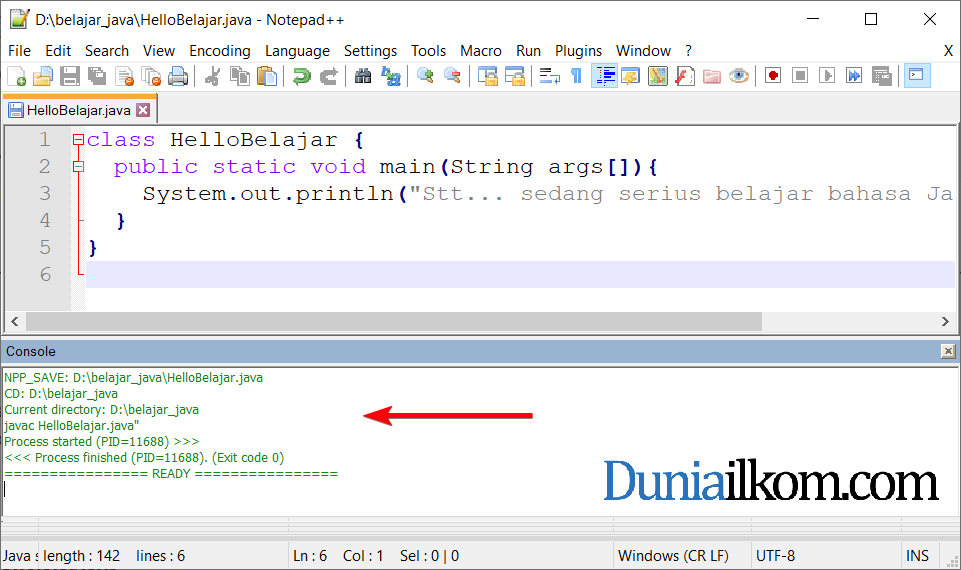Screen dimensions: 961x570
Task: Run the macro multiple times icon
Action: tap(854, 76)
